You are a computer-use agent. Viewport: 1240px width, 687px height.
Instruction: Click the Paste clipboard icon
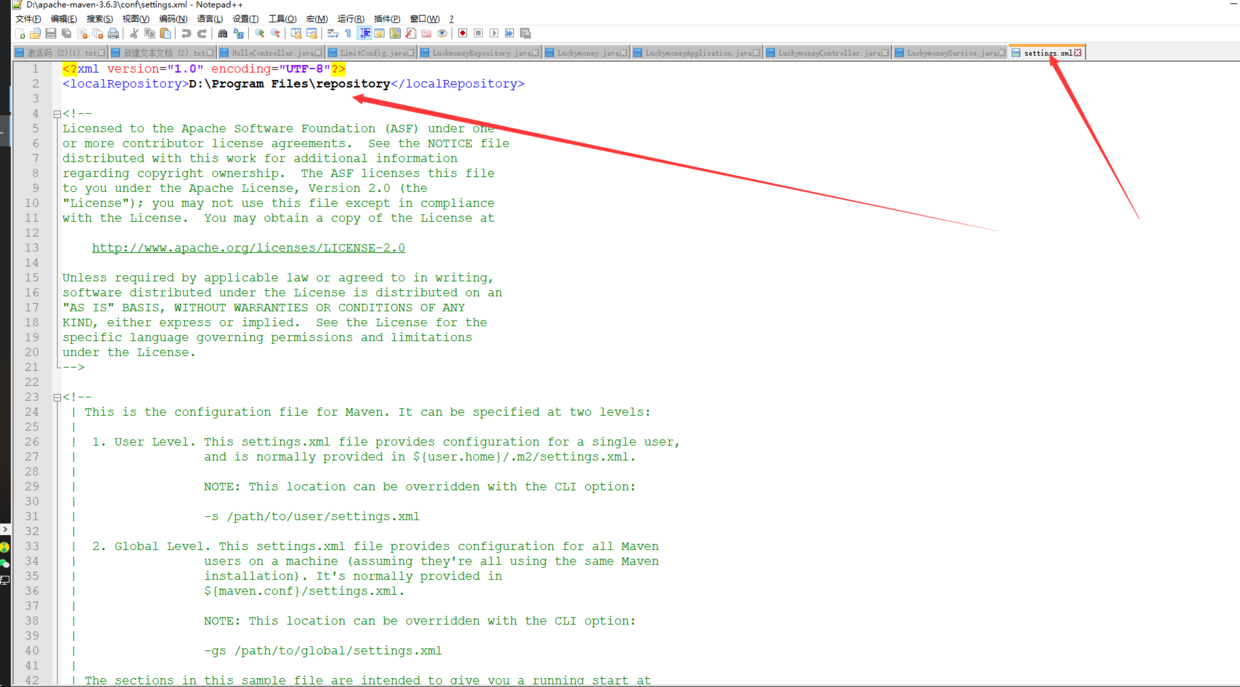165,33
